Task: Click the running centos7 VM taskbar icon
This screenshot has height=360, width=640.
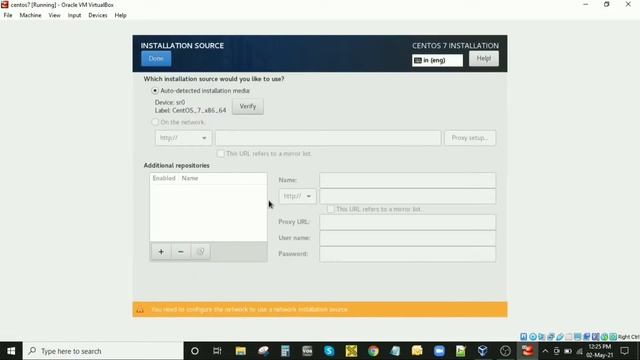Action: [527, 351]
